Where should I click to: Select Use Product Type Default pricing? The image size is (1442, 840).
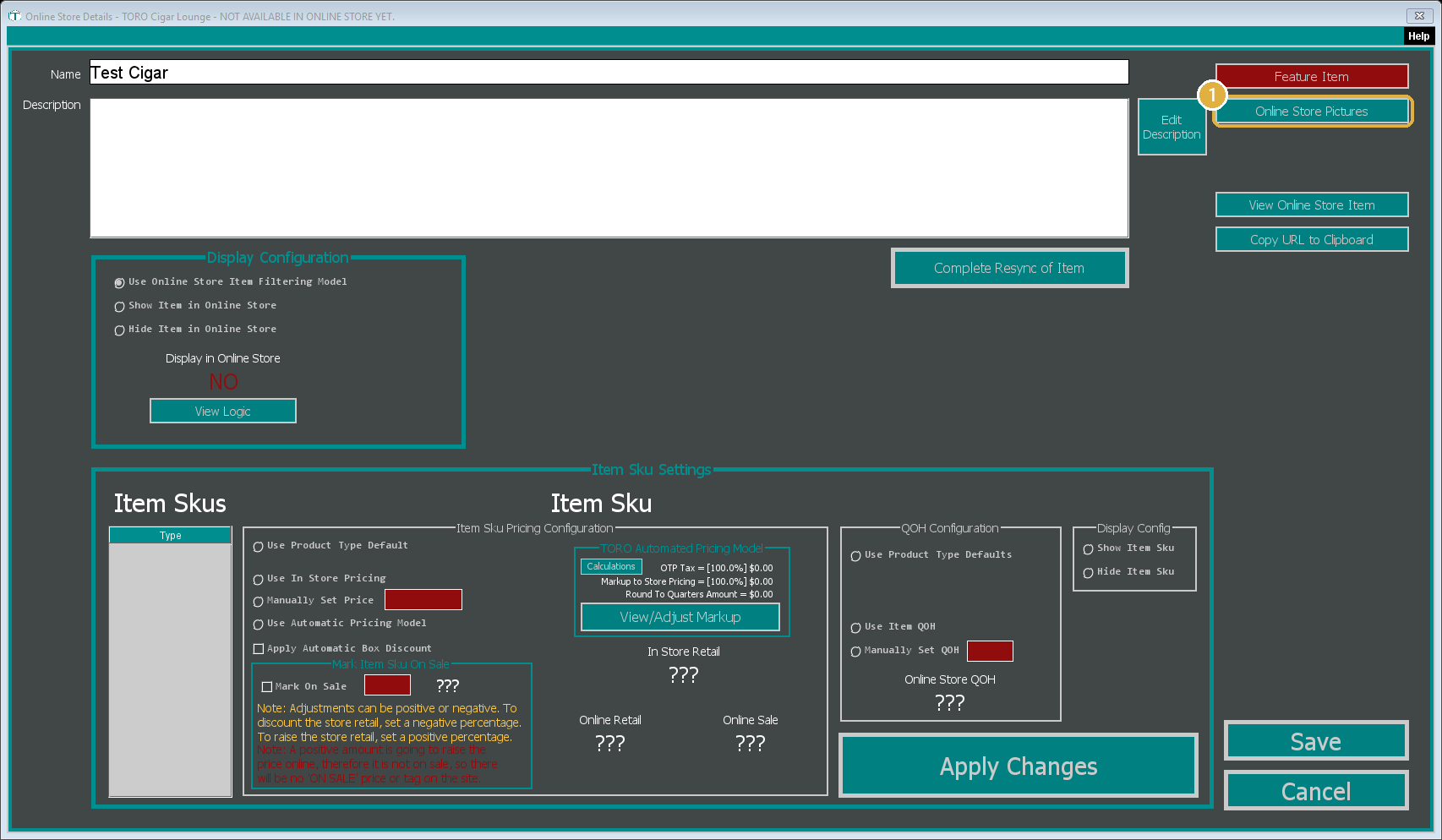pos(330,546)
